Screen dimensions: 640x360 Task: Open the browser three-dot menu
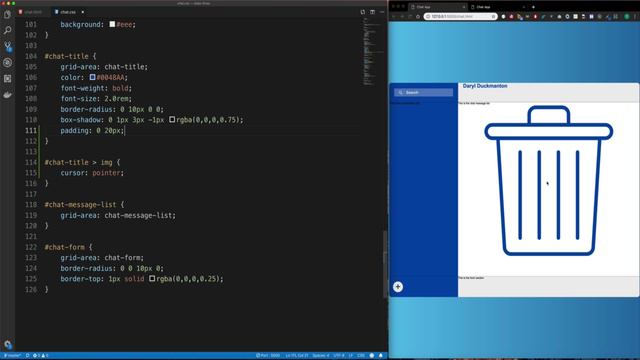(x=636, y=17)
